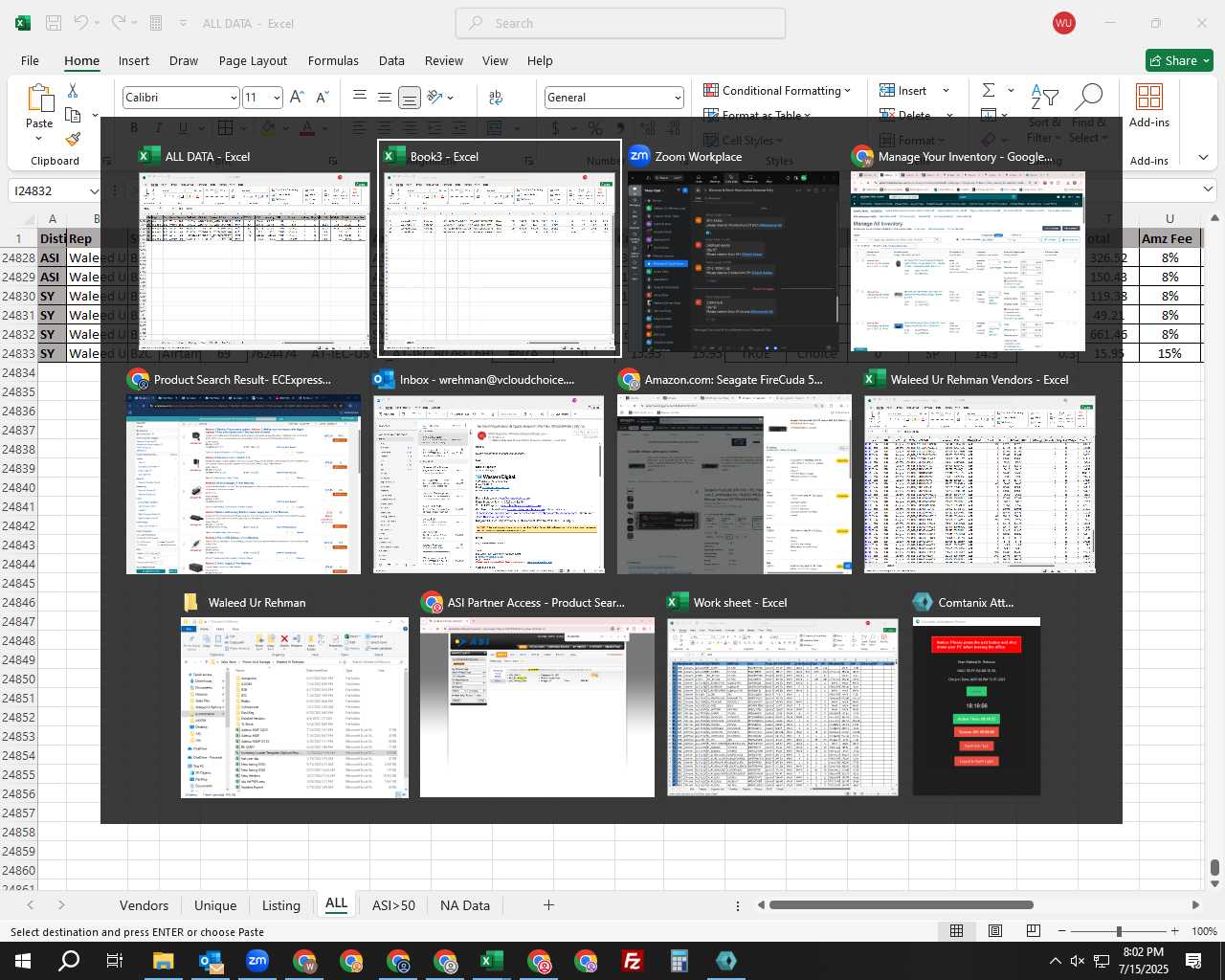Open the Sort & Filter icon

(1044, 98)
